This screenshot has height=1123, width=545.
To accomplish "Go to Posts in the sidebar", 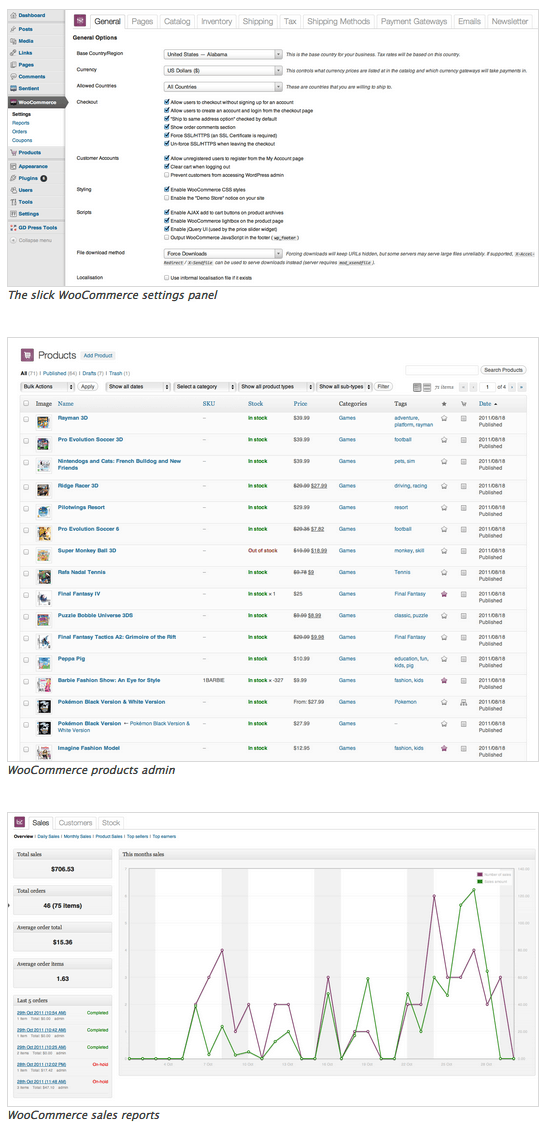I will pos(25,29).
